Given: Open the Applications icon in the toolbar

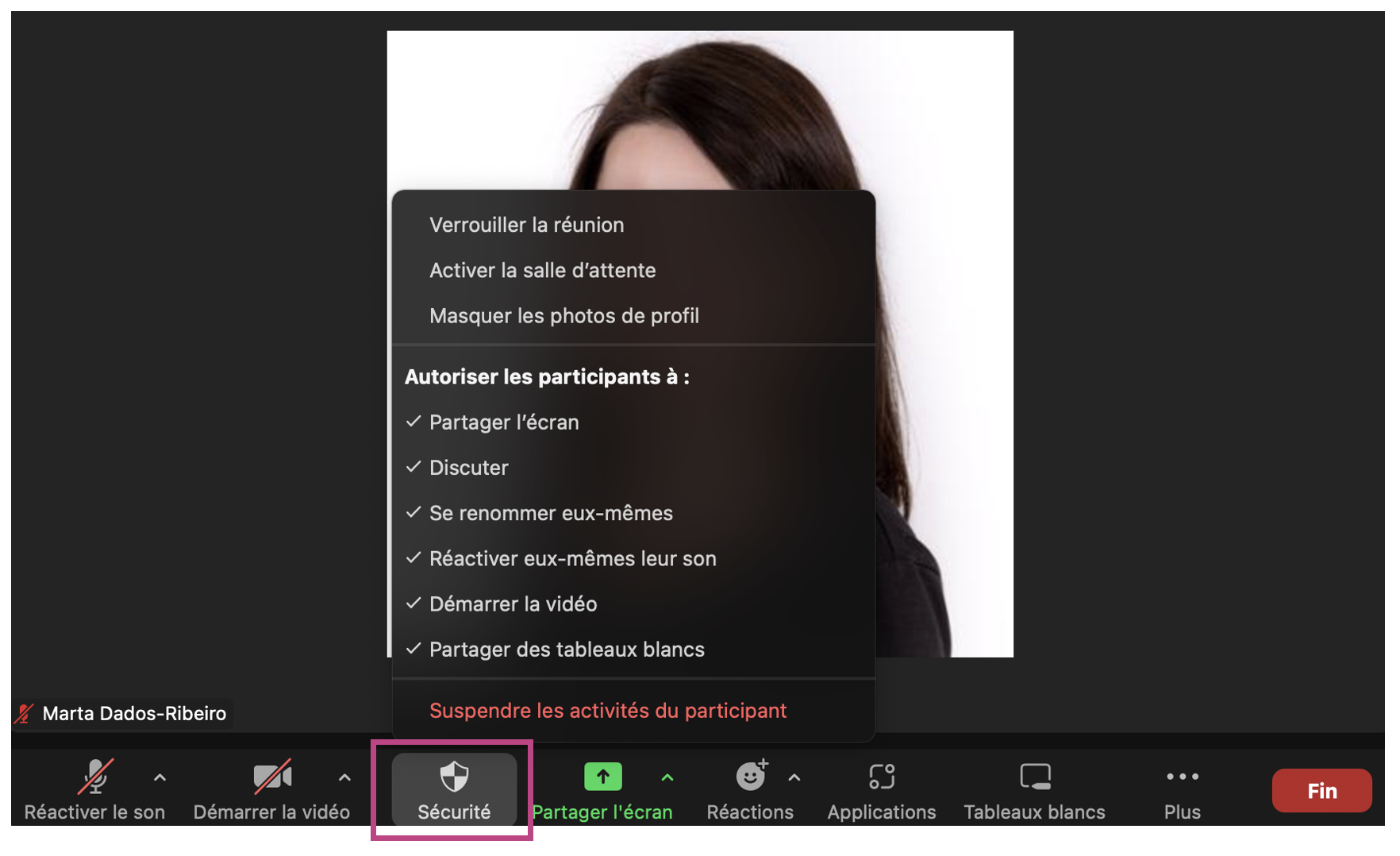Looking at the screenshot, I should [x=881, y=777].
